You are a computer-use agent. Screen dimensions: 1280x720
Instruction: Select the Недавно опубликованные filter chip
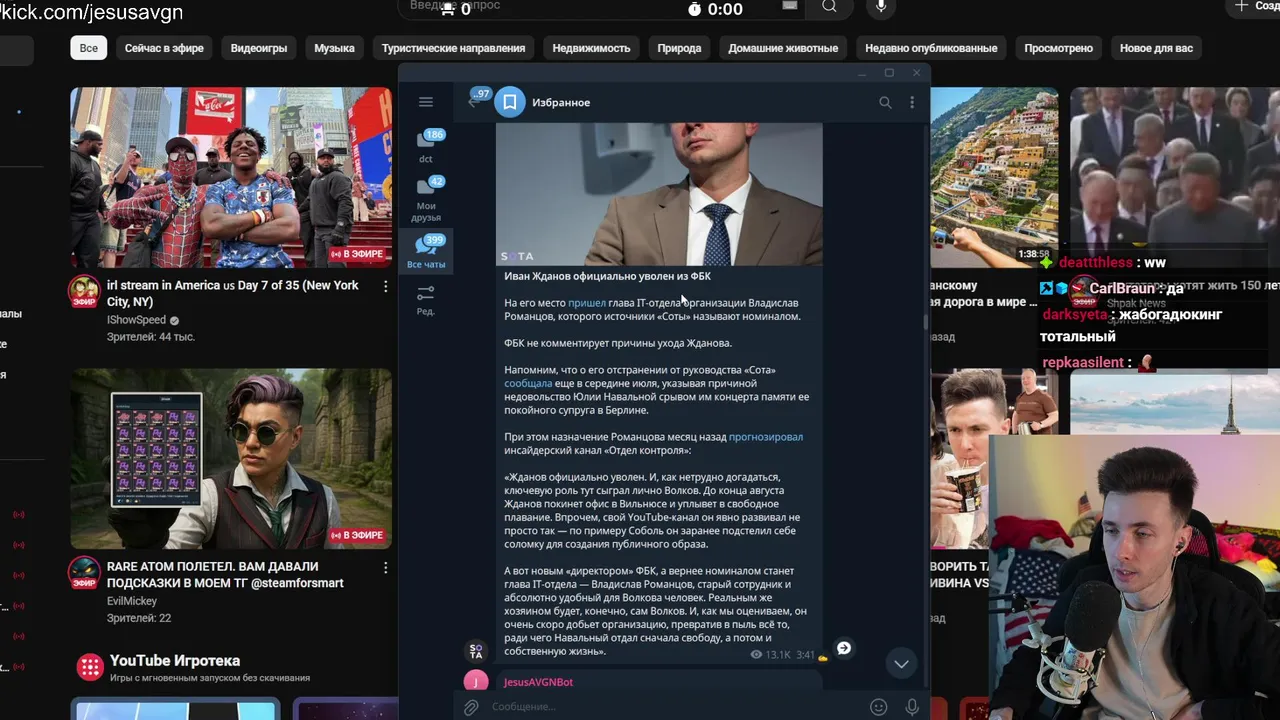coord(931,48)
